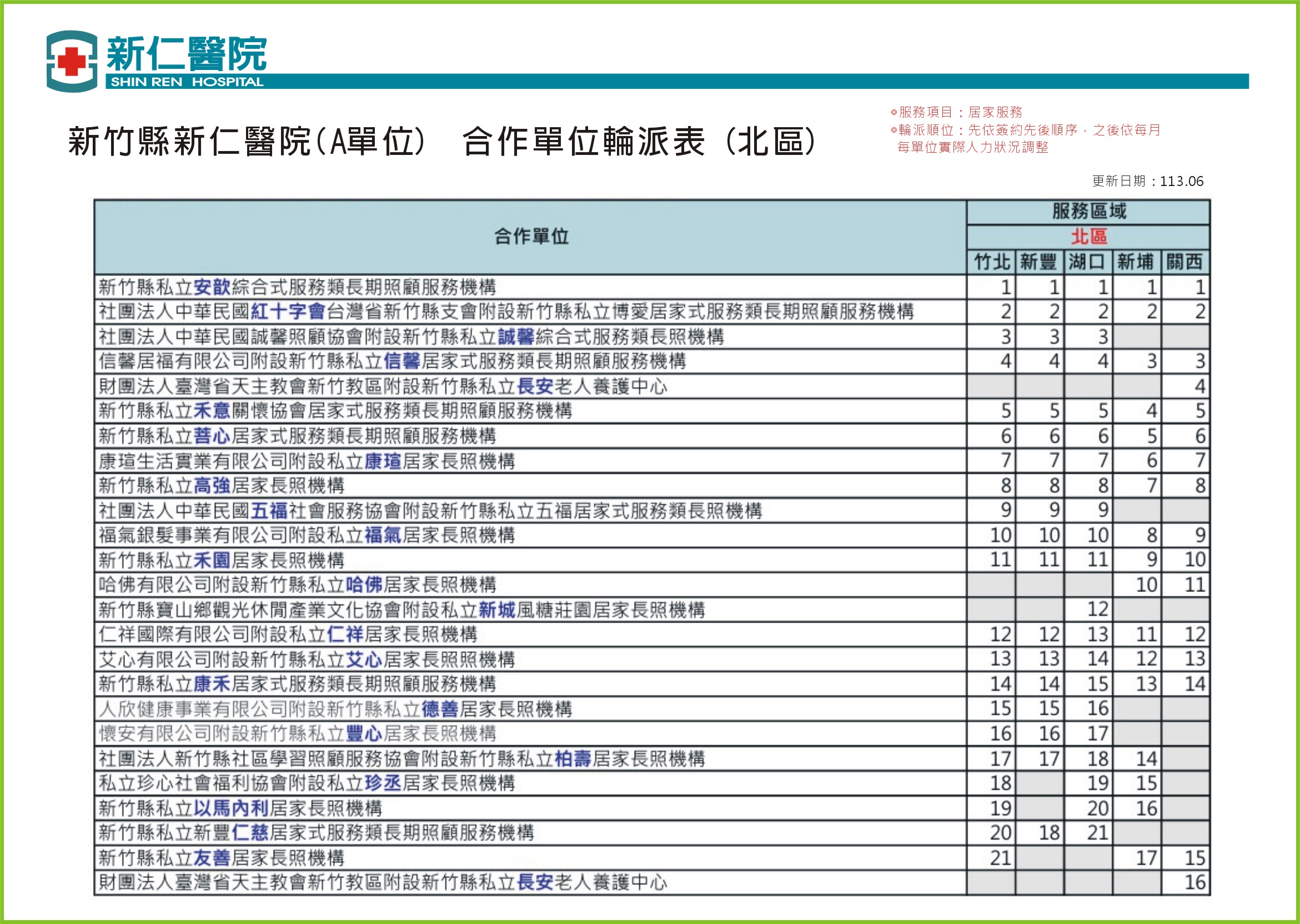Image resolution: width=1300 pixels, height=924 pixels.
Task: Click 湖口 value 12 in 新城 row
Action: coord(1097,609)
